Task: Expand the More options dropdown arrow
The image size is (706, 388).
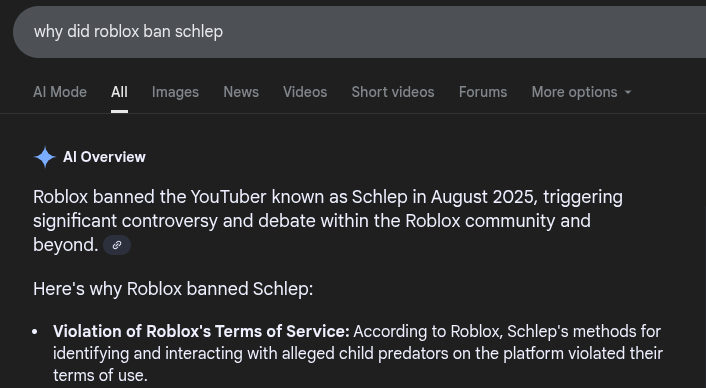Action: point(628,92)
